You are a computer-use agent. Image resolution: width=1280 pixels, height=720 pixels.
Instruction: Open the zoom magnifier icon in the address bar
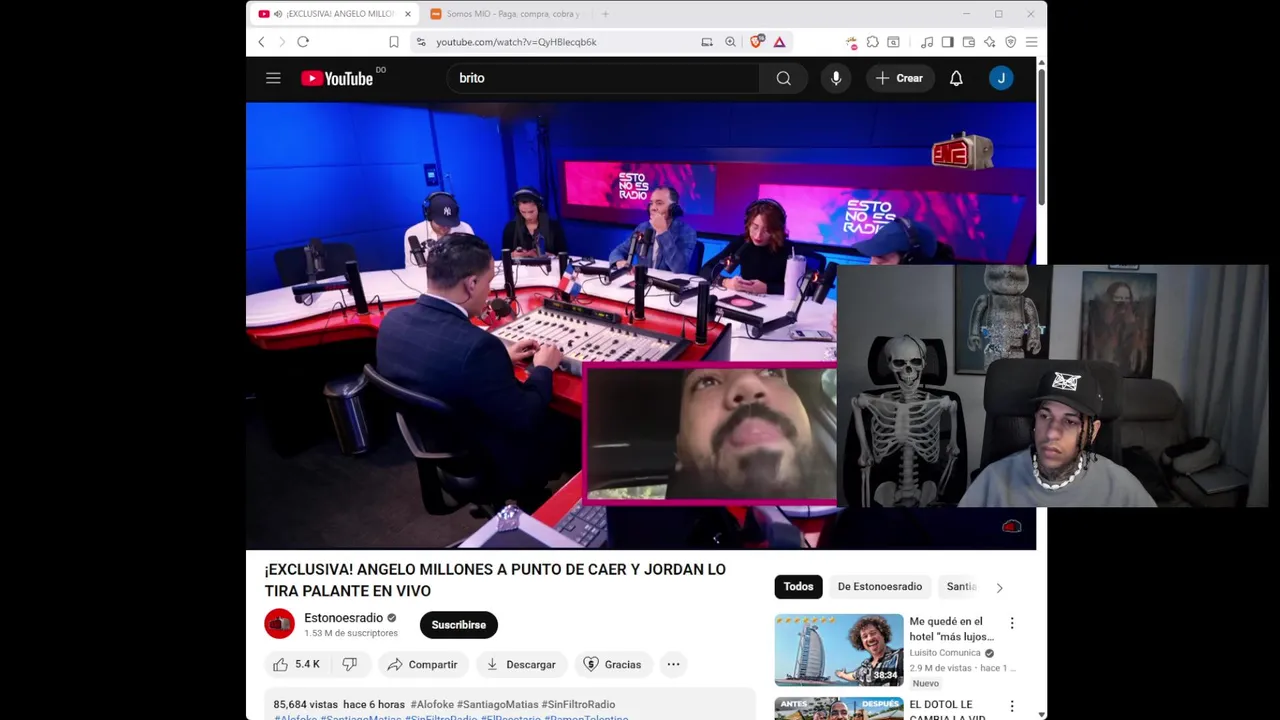pos(730,42)
